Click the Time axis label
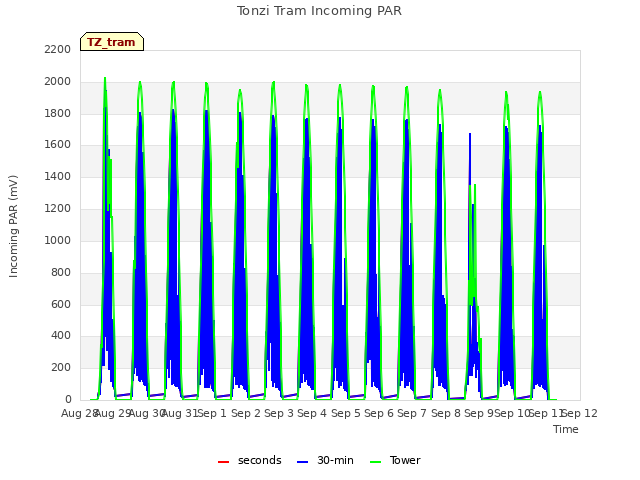The height and width of the screenshot is (480, 640). pos(566,429)
